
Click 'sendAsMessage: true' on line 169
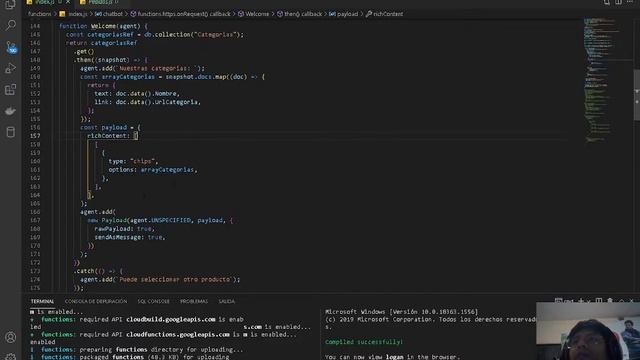tap(129, 237)
